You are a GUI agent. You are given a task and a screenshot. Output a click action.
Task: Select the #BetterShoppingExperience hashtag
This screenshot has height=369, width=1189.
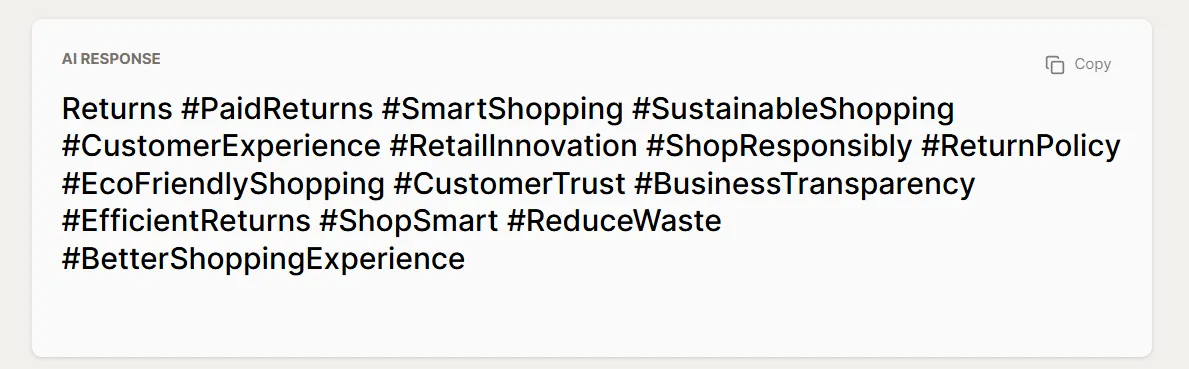point(263,259)
